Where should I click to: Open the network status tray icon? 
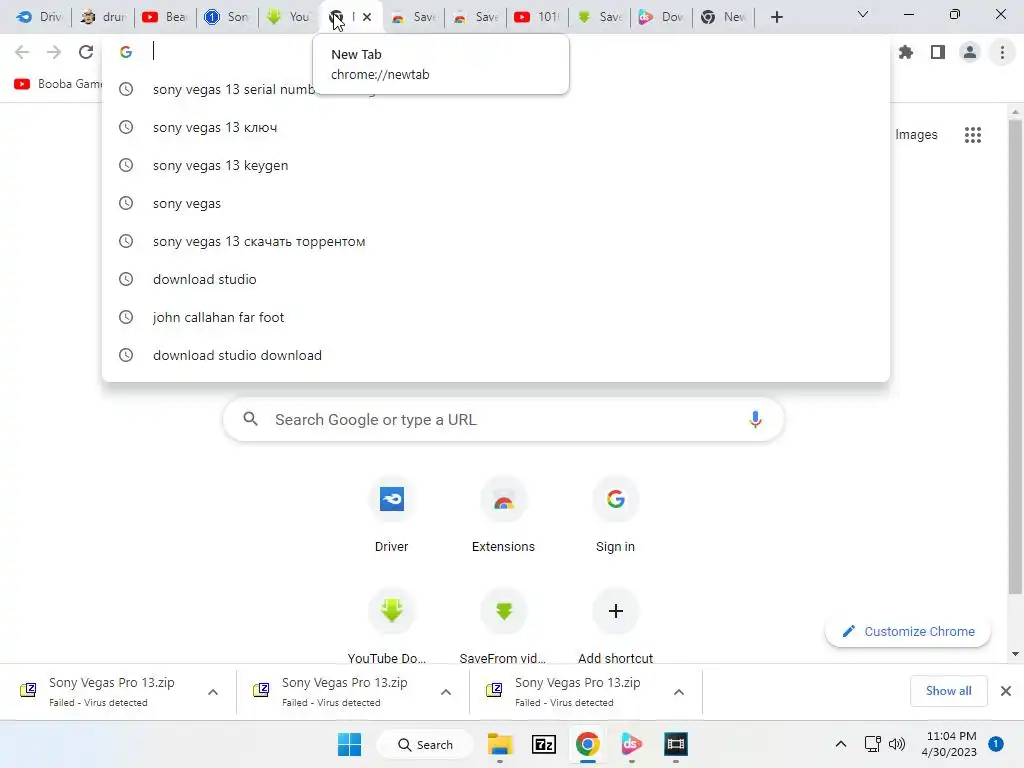point(872,744)
